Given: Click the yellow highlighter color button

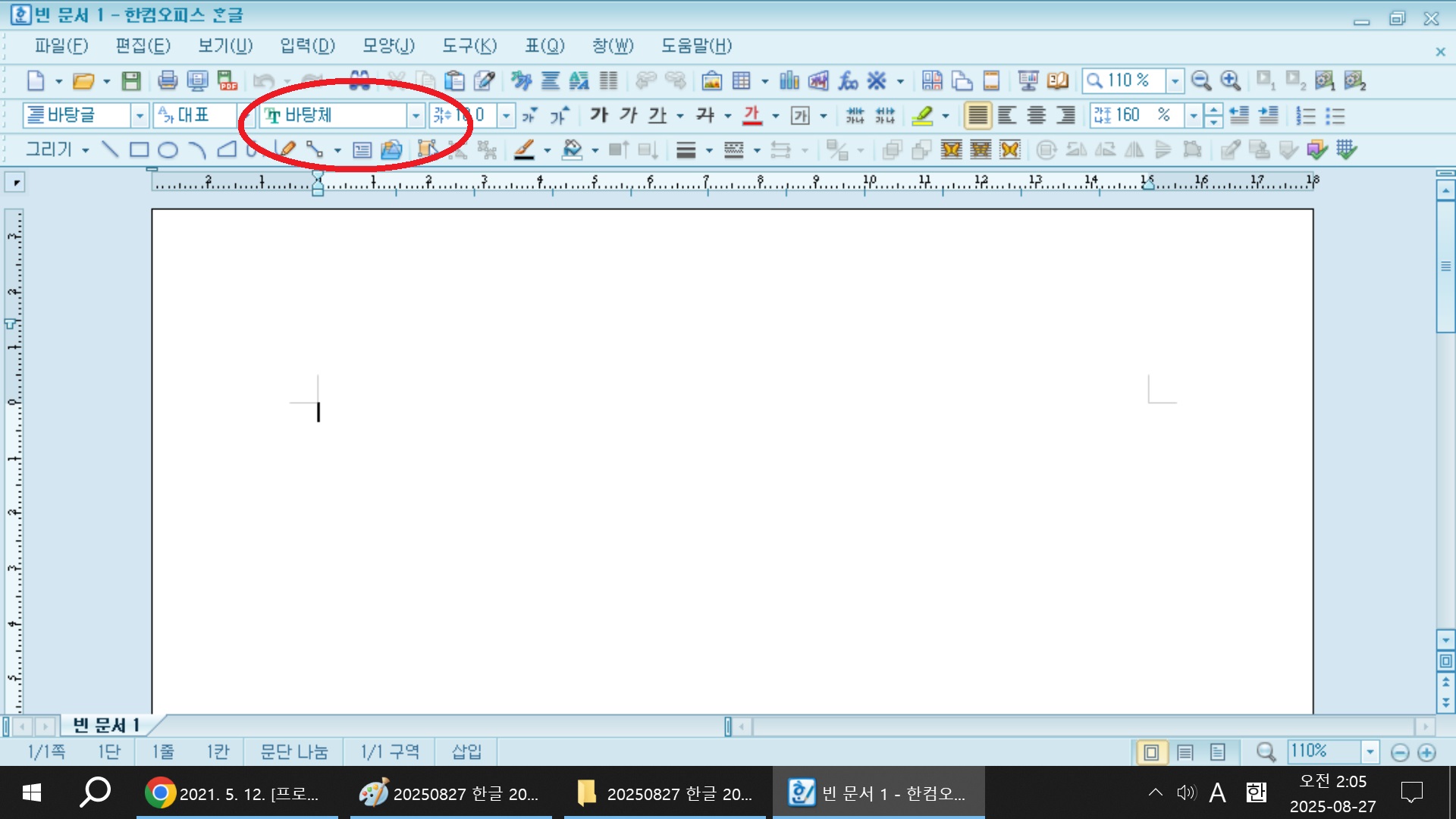Looking at the screenshot, I should [922, 115].
